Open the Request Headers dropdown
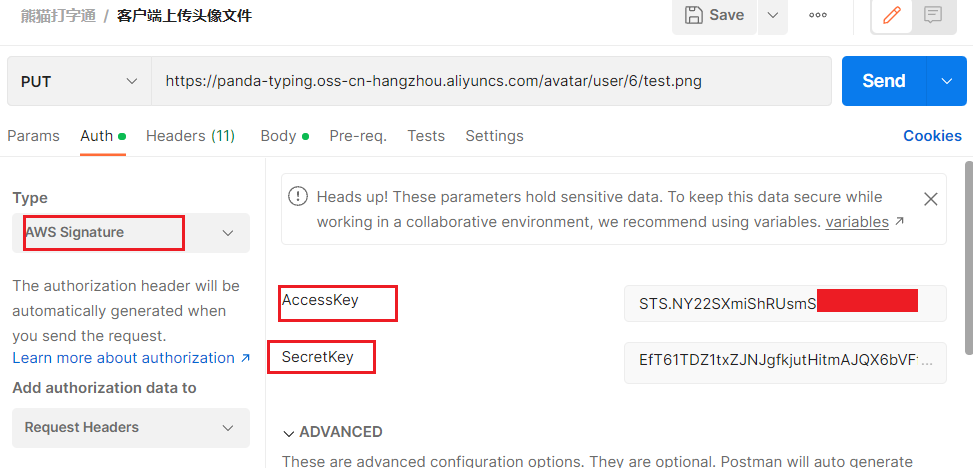 click(x=130, y=428)
